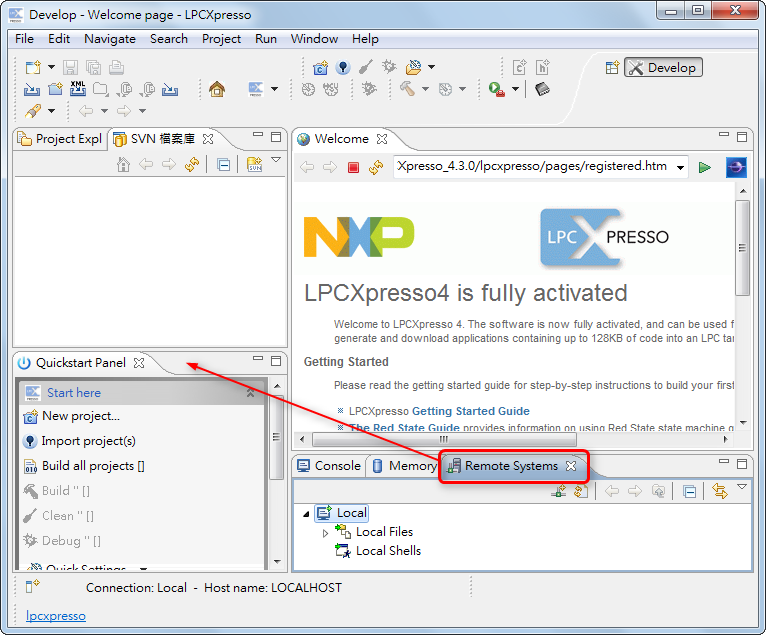Image resolution: width=766 pixels, height=635 pixels.
Task: Open the dropdown next to the hammer Build icon
Action: [426, 89]
